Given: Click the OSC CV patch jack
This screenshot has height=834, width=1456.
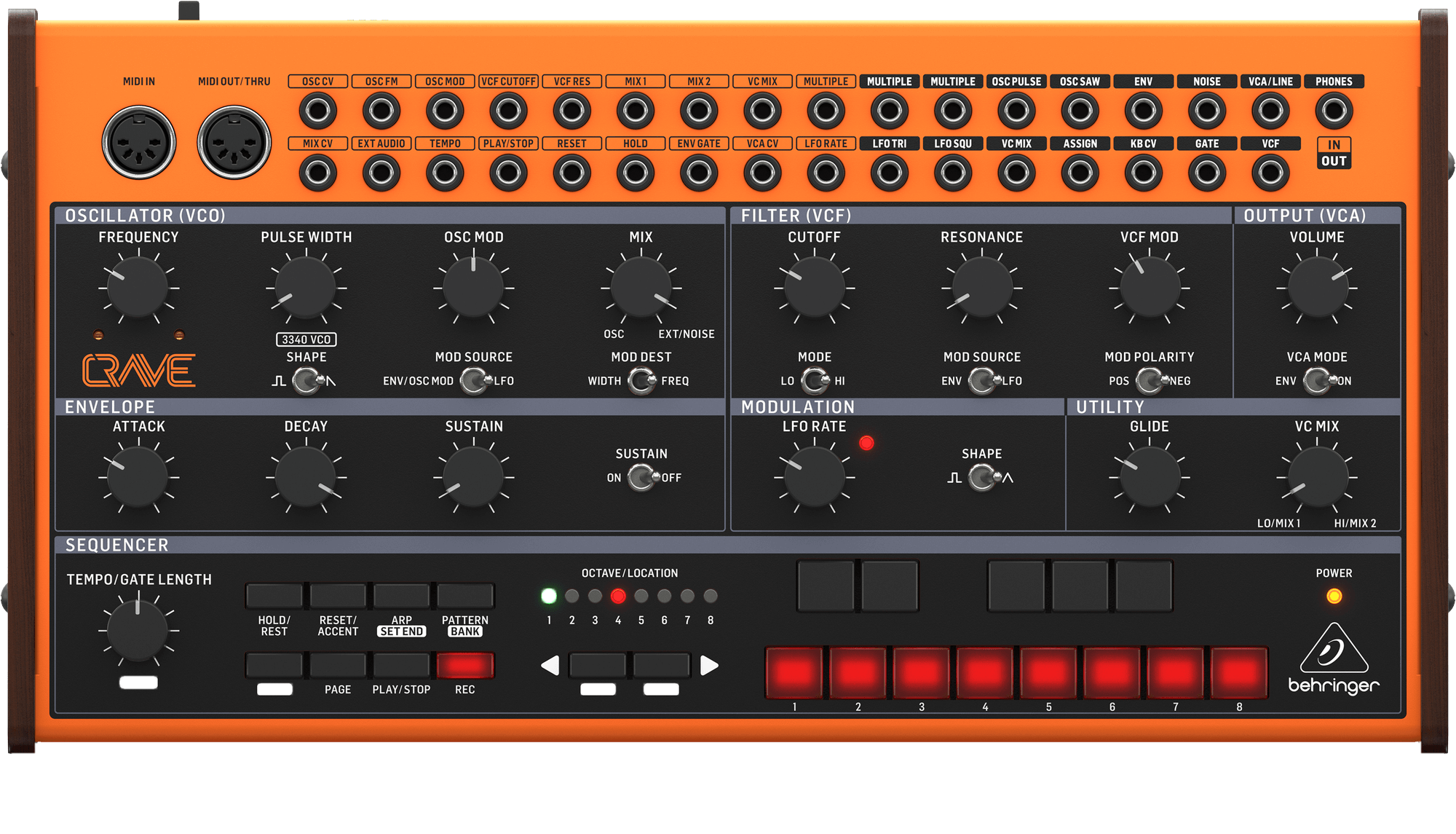Looking at the screenshot, I should (317, 111).
